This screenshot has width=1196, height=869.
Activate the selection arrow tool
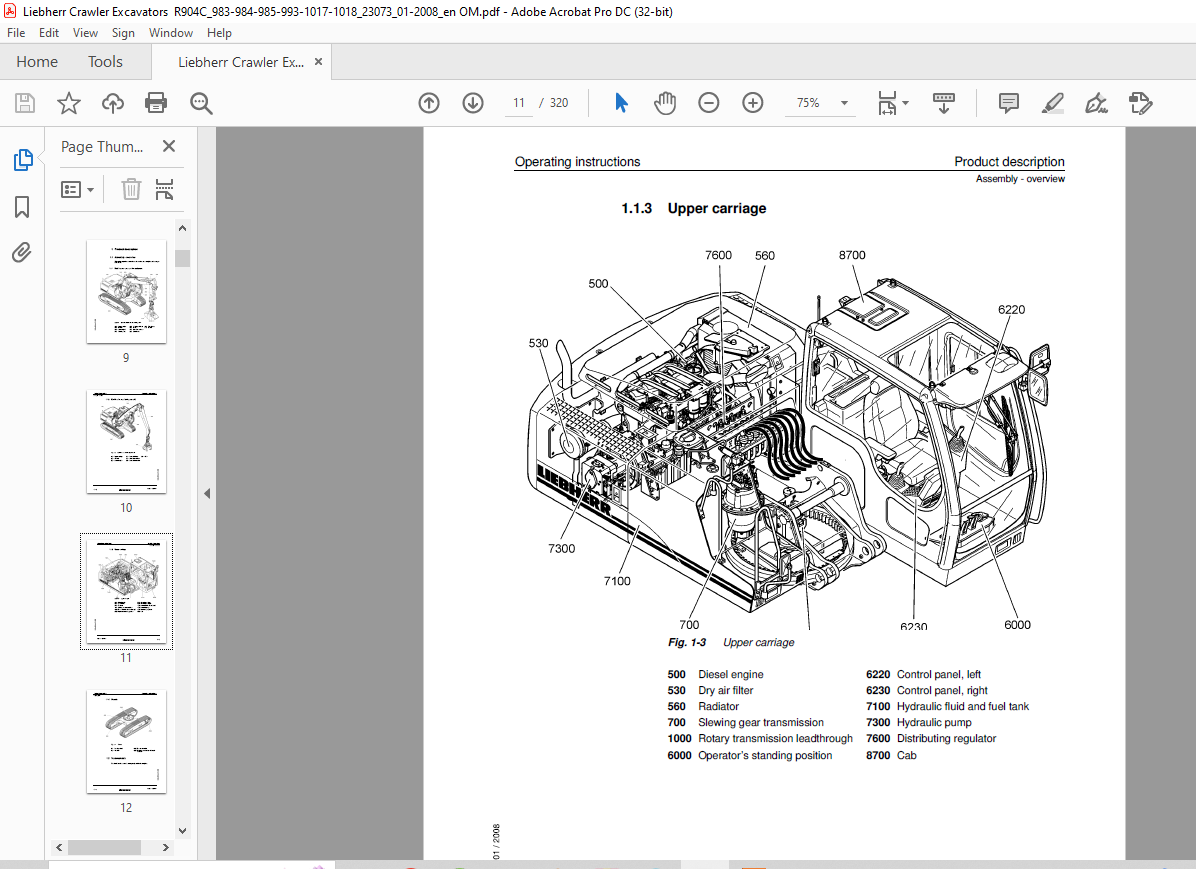pyautogui.click(x=621, y=103)
